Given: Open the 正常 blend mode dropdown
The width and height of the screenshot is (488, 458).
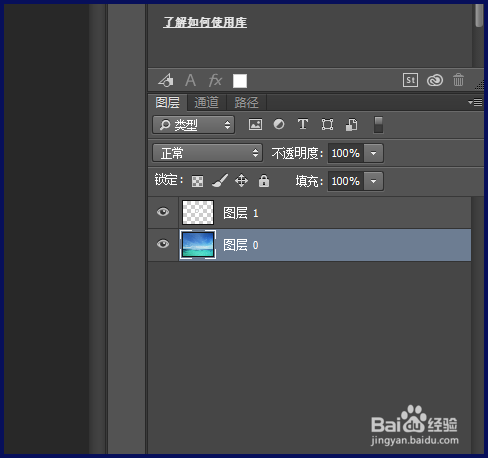Looking at the screenshot, I should coord(208,153).
